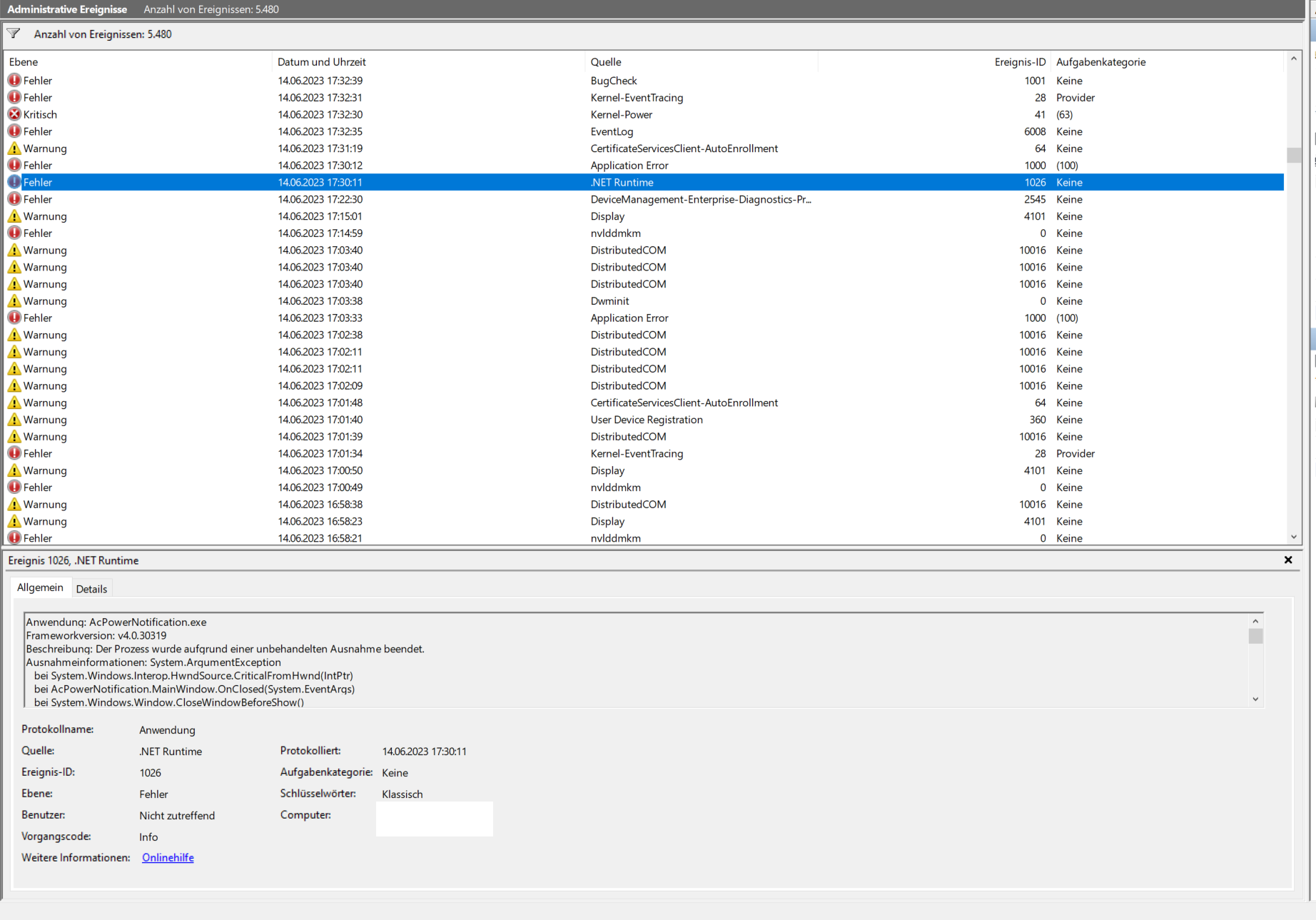The image size is (1316, 920).
Task: Click the error icon of the BugCheck event
Action: click(x=14, y=81)
